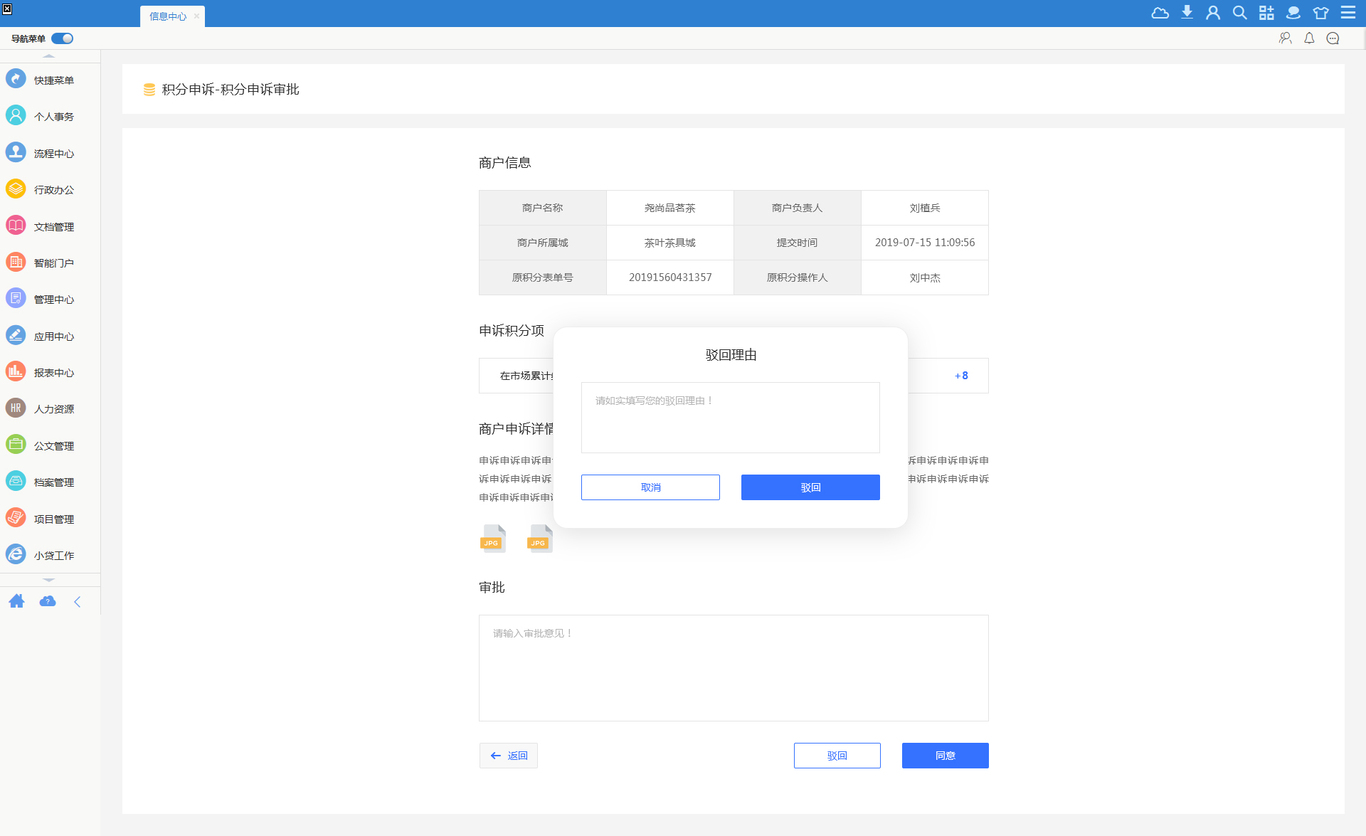Click the 公文管理 sidebar icon
Screen dimensions: 1366x836
16,444
